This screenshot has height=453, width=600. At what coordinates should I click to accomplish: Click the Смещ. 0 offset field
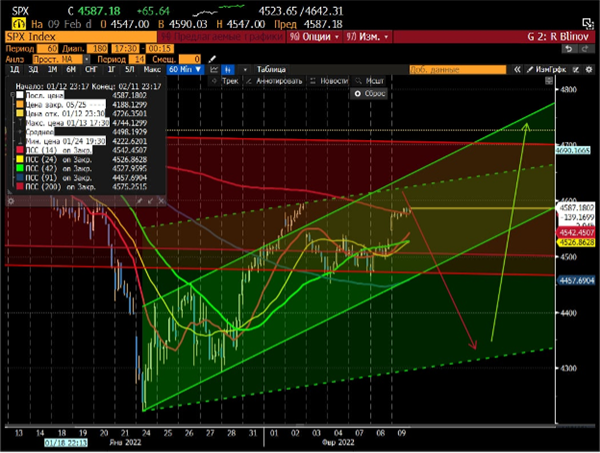pos(190,59)
